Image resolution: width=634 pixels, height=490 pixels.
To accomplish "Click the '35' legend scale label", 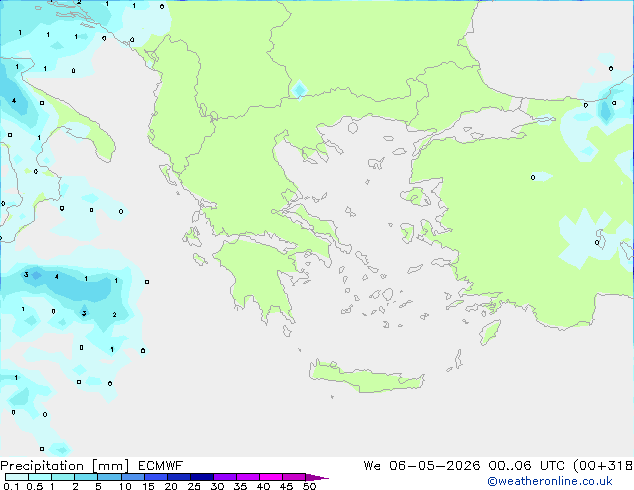I will (240, 486).
